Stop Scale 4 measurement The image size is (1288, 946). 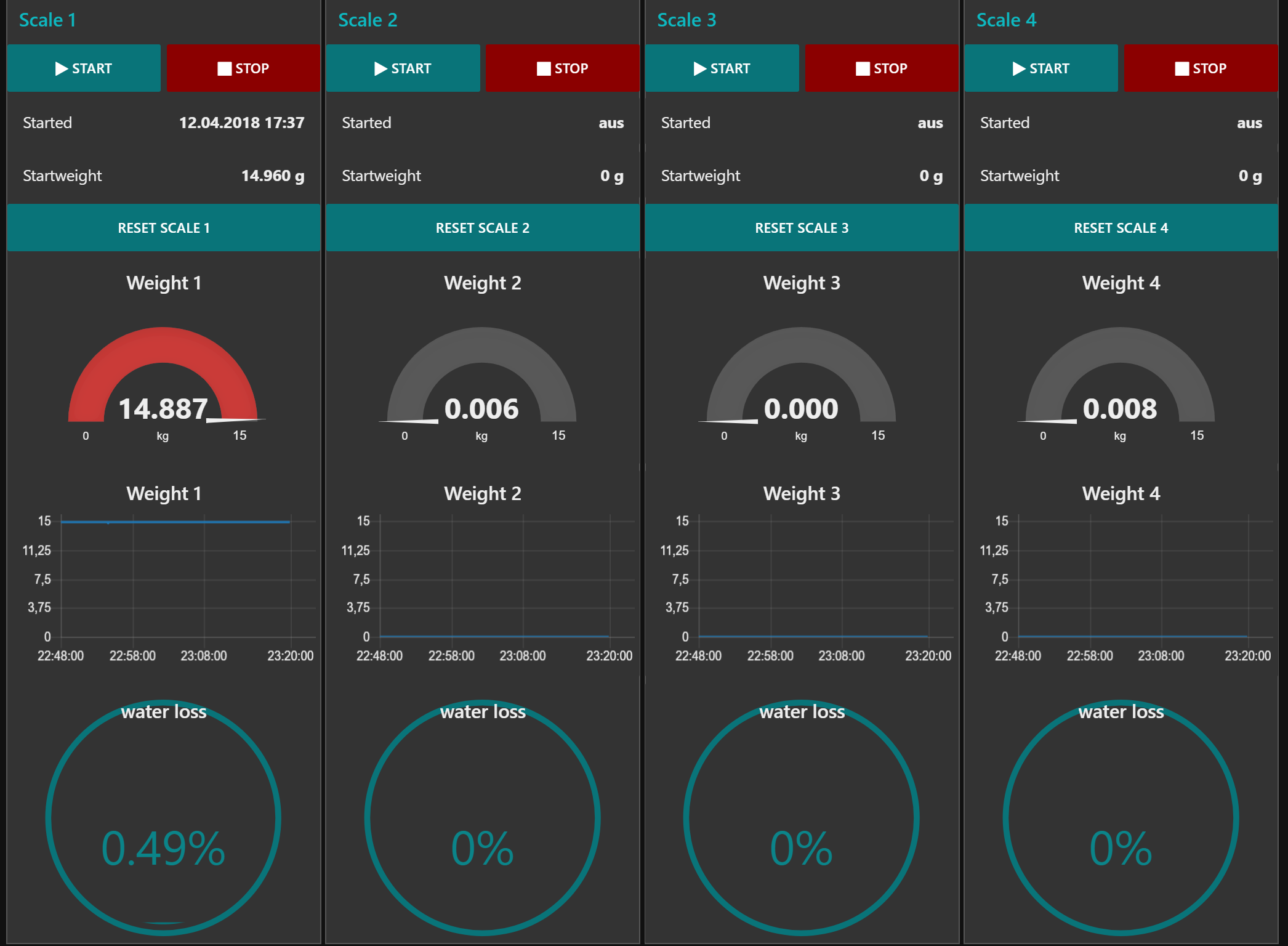1201,68
